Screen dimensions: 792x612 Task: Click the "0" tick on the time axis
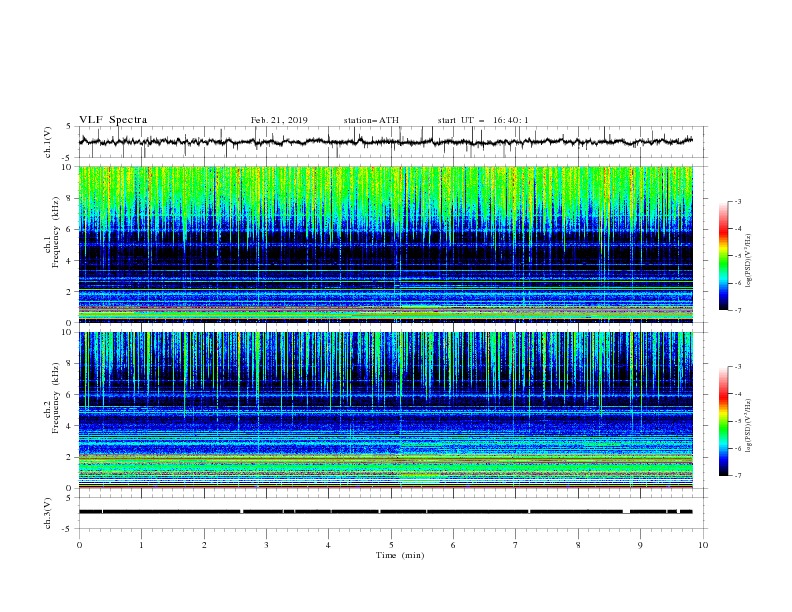coord(79,545)
